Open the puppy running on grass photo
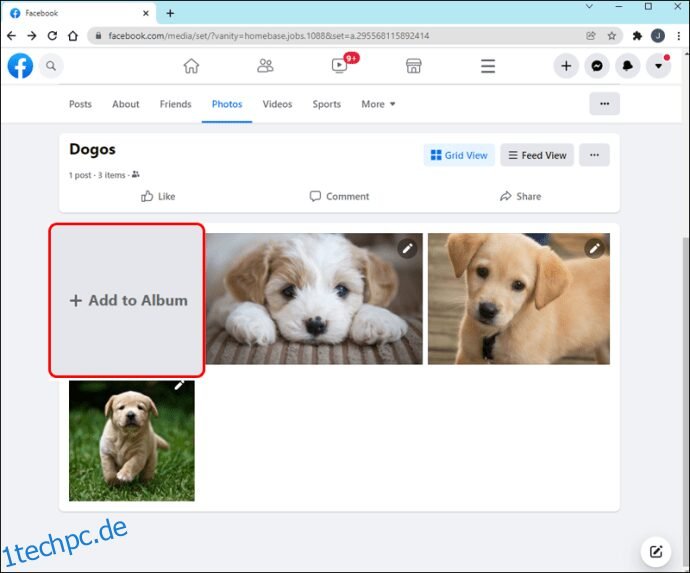Image resolution: width=690 pixels, height=573 pixels. click(x=132, y=441)
